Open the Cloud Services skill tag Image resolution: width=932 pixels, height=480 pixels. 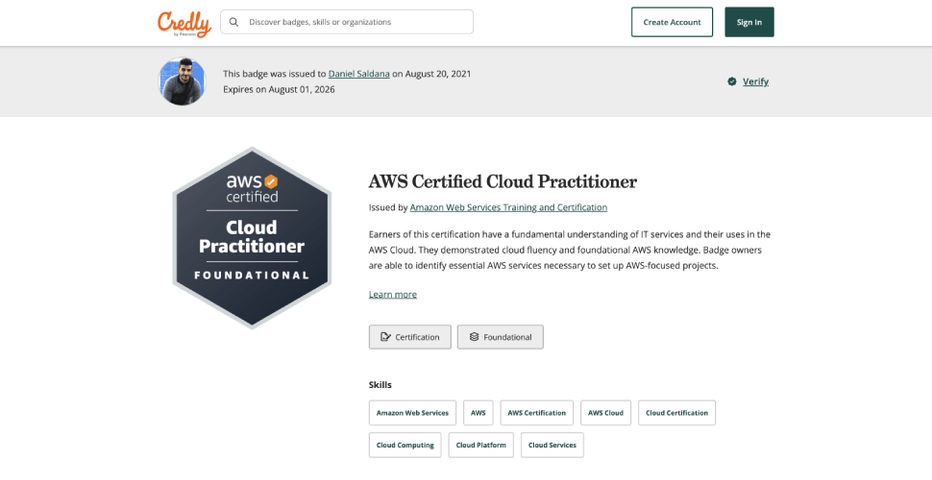[552, 445]
